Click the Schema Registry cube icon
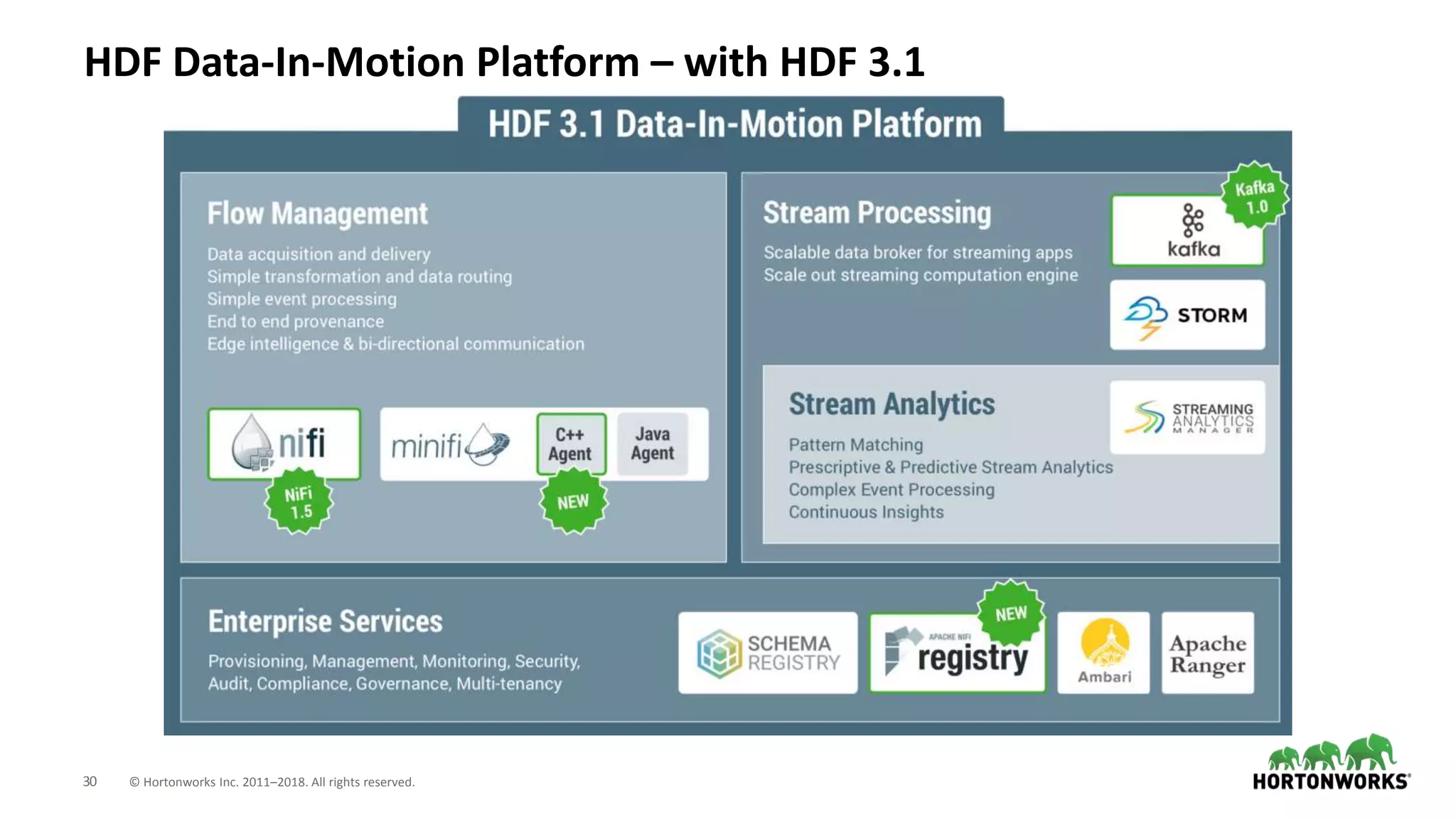The width and height of the screenshot is (1456, 819). 718,653
